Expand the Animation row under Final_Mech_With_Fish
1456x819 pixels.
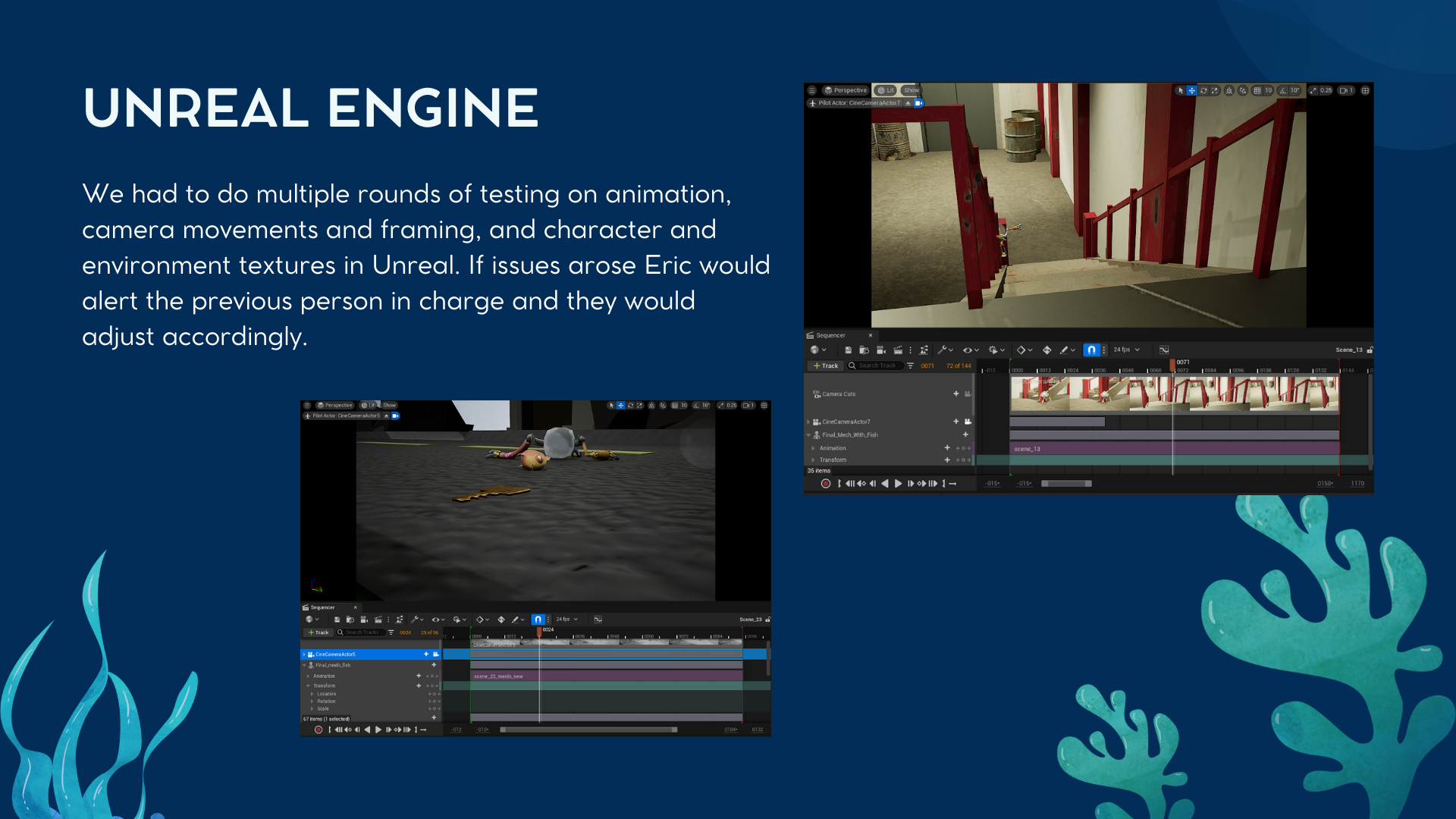[814, 448]
